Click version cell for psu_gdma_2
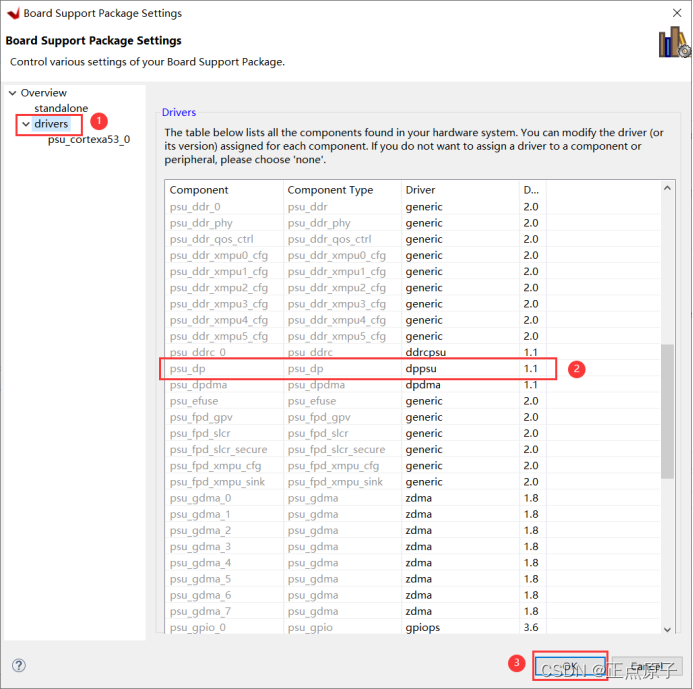Viewport: 693px width, 689px height. click(x=531, y=530)
